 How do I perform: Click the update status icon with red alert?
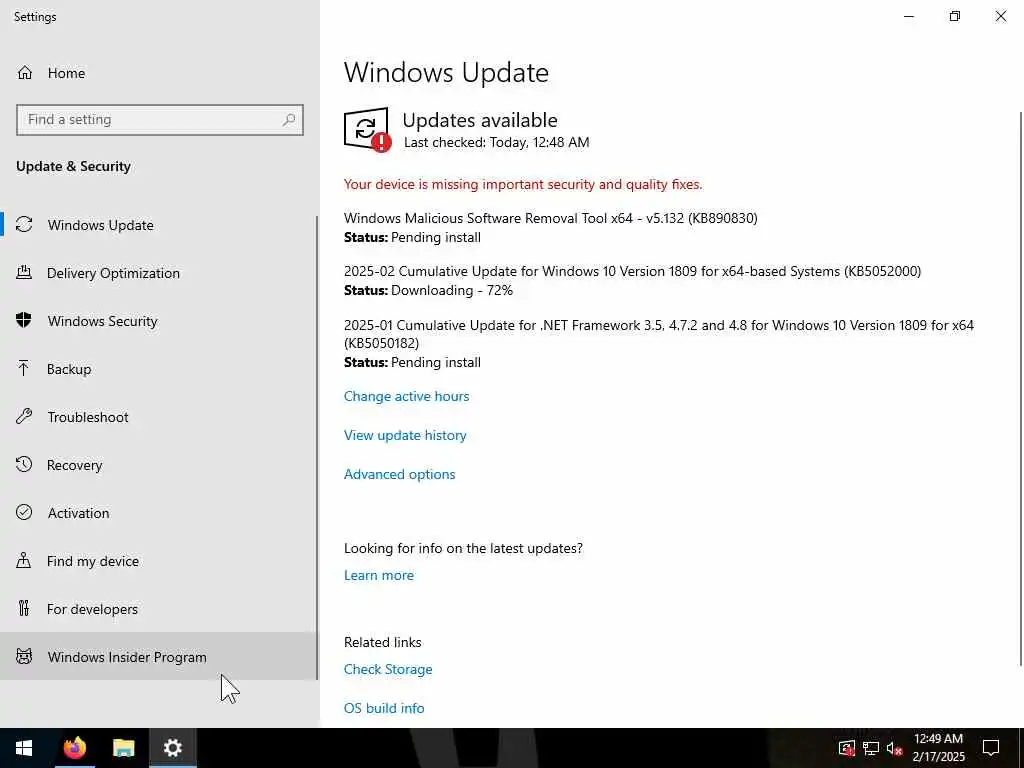tap(368, 129)
